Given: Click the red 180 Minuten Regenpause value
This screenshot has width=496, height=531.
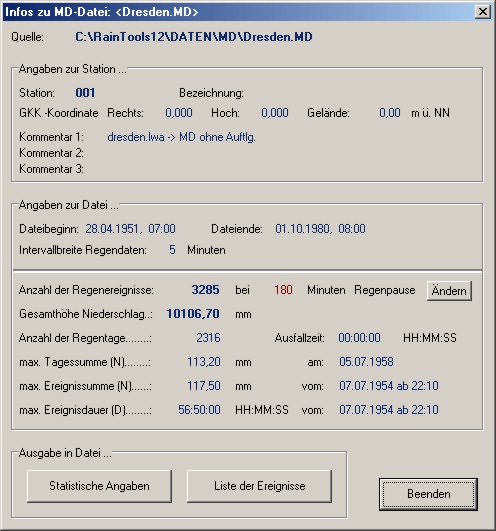Looking at the screenshot, I should click(283, 290).
